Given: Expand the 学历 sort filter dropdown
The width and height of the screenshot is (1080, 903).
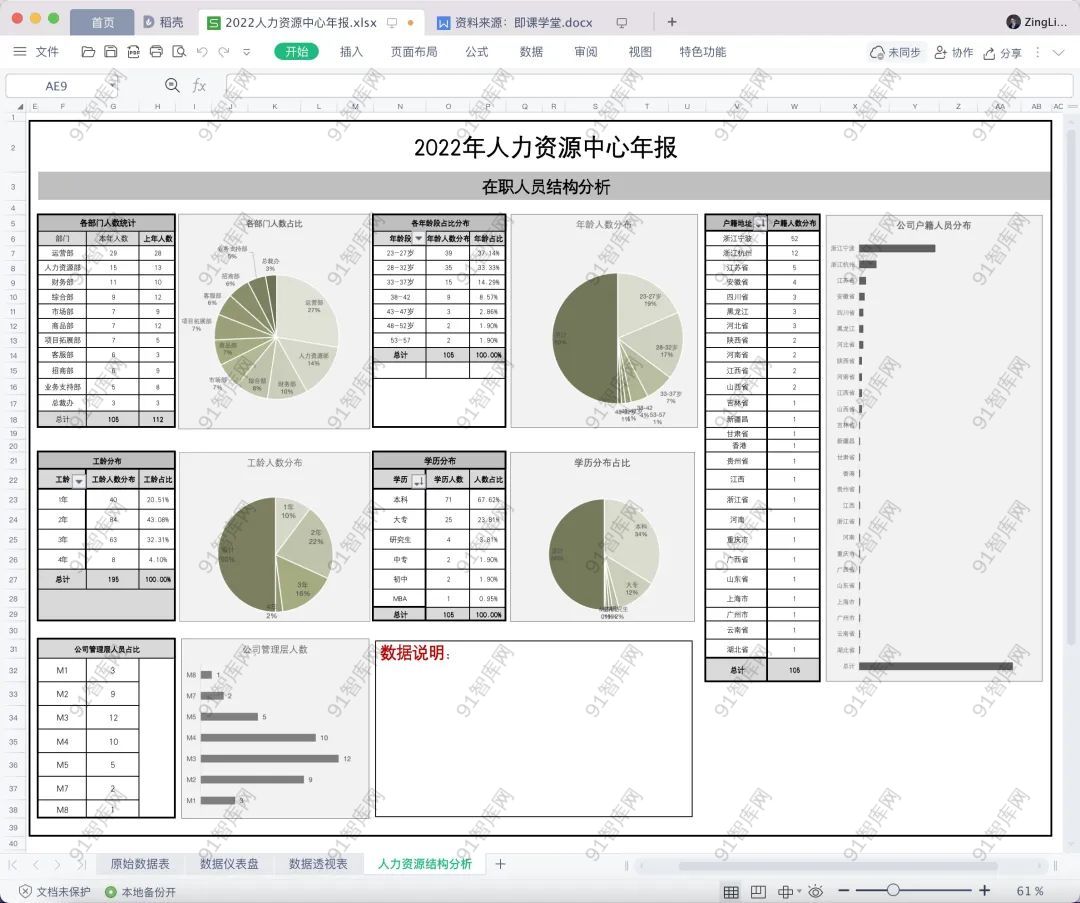Looking at the screenshot, I should (x=418, y=481).
